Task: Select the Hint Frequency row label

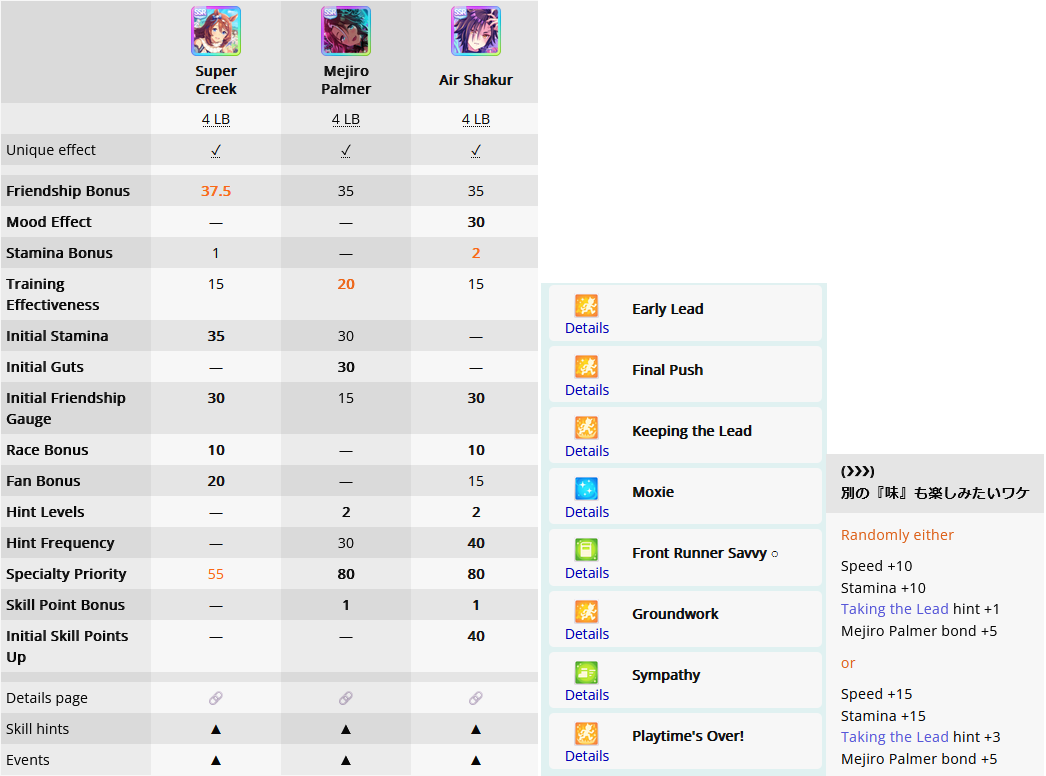Action: pos(60,543)
